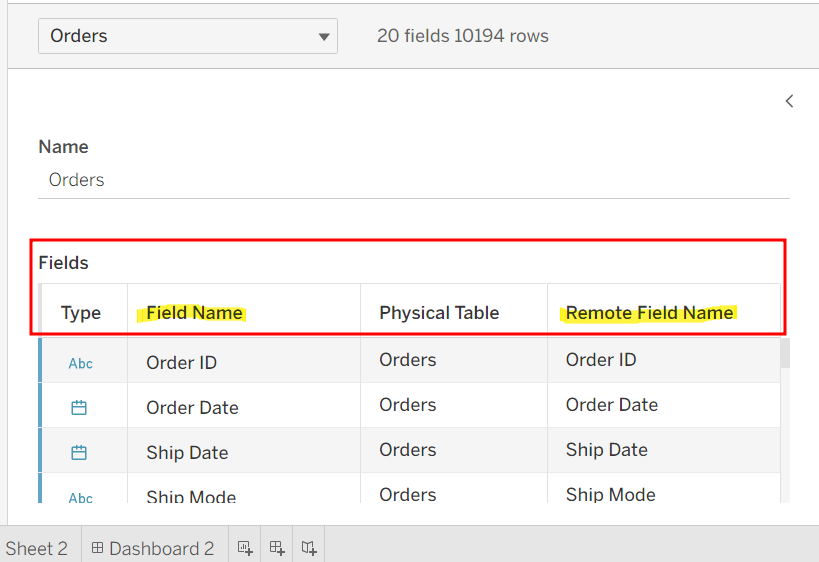Add a new dashboard with the icon
819x562 pixels.
pyautogui.click(x=277, y=548)
